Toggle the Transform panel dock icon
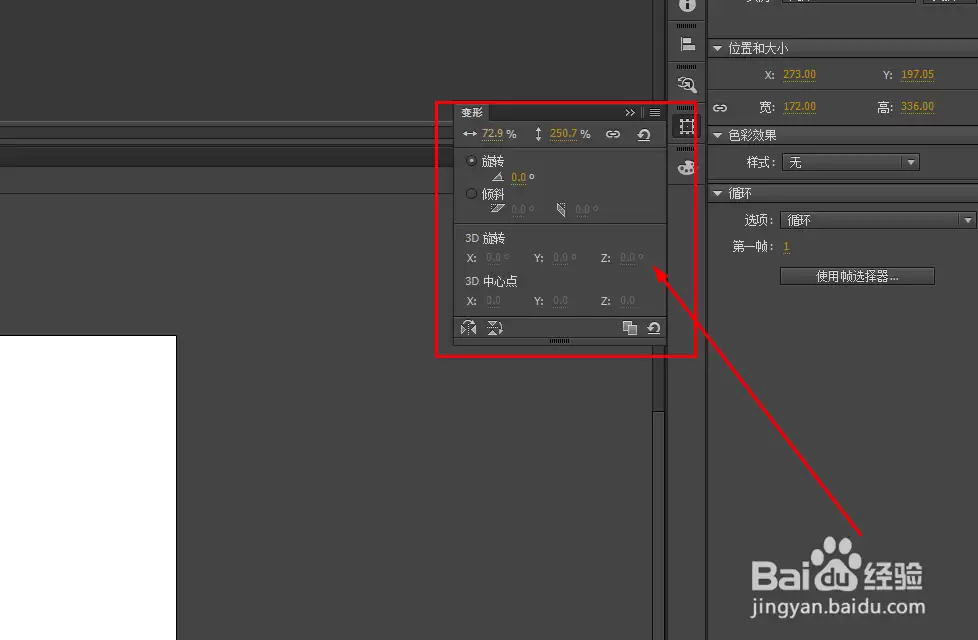 click(x=687, y=126)
